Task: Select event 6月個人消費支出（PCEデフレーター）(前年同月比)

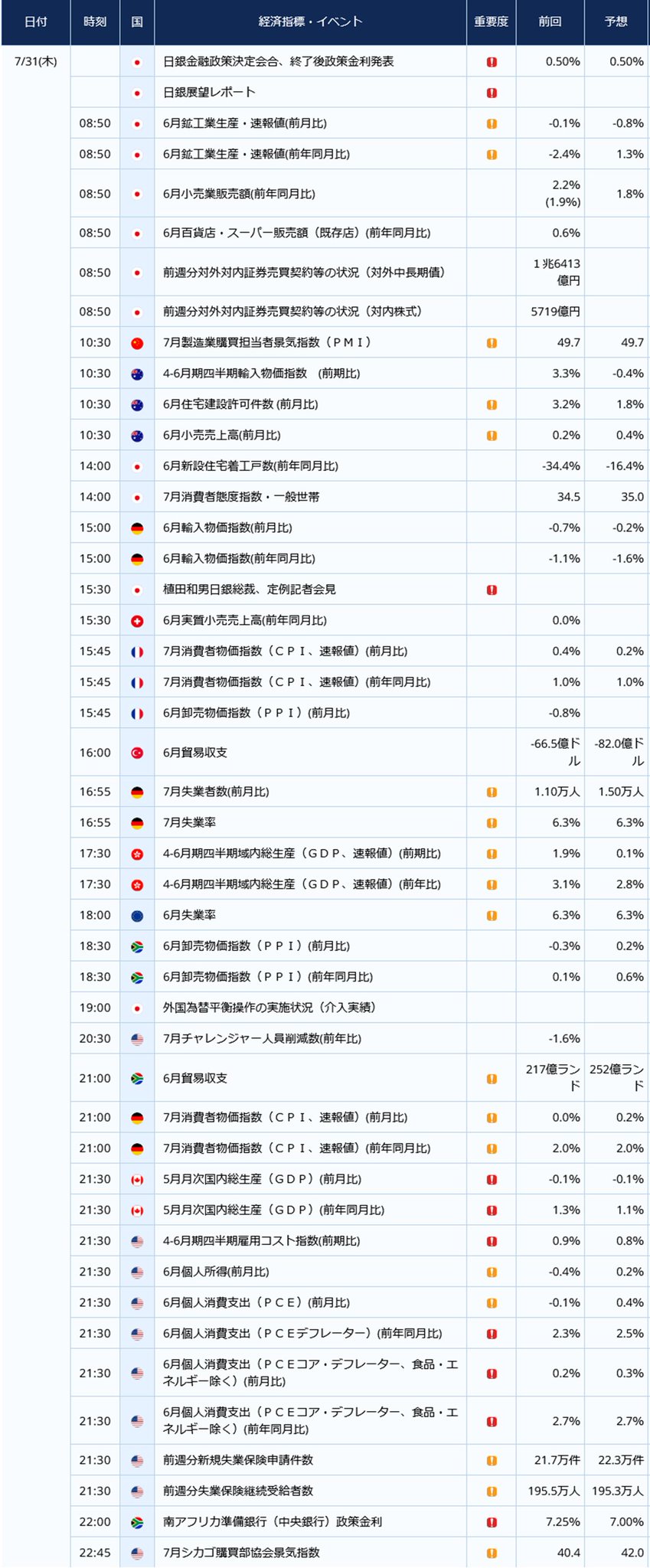Action: 302,1334
